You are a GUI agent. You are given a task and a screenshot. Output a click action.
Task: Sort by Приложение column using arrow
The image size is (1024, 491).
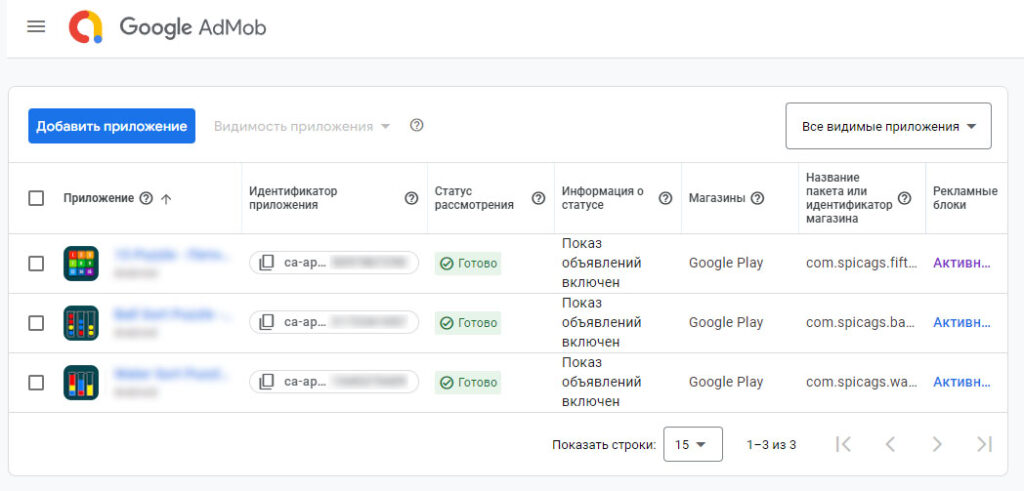[x=166, y=198]
